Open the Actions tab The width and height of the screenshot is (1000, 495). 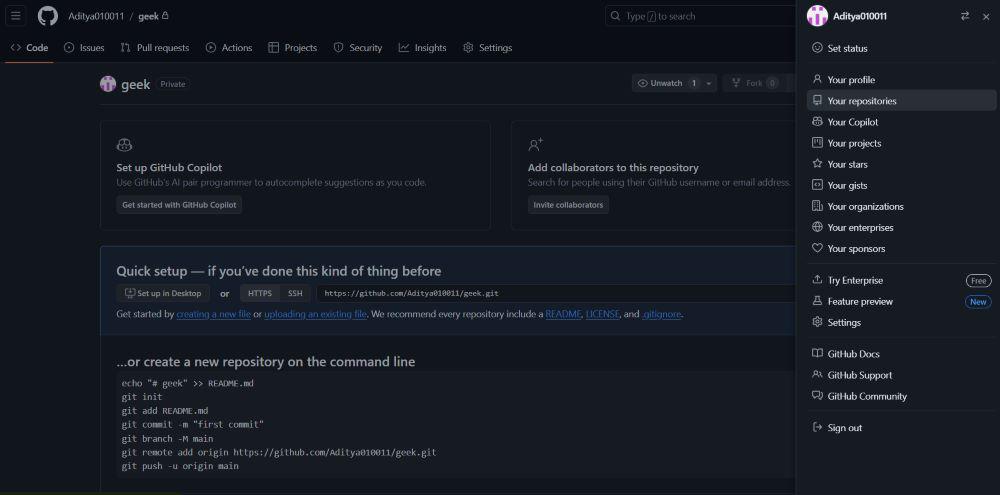(229, 48)
